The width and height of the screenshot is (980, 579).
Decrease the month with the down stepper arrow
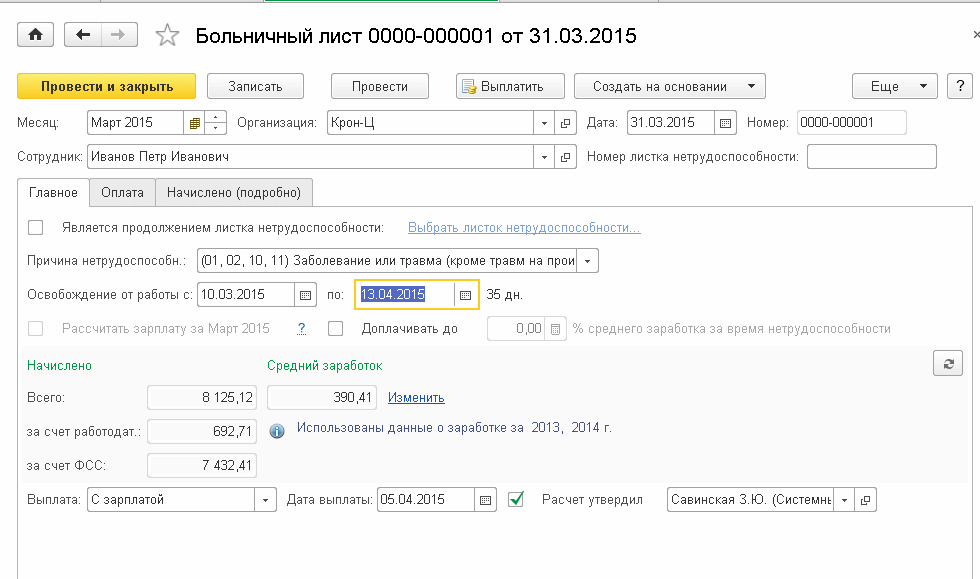point(216,128)
